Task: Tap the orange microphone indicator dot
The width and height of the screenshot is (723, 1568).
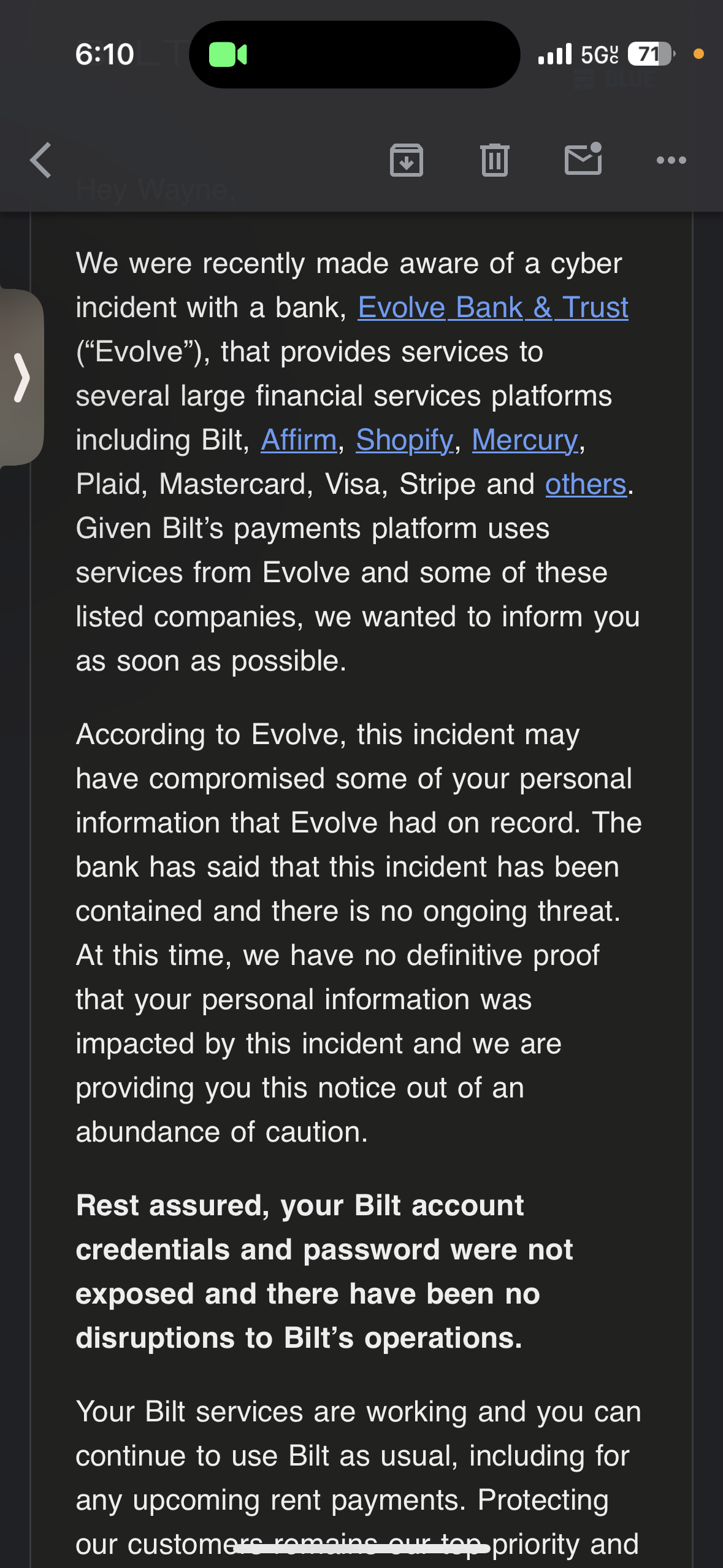Action: [698, 55]
